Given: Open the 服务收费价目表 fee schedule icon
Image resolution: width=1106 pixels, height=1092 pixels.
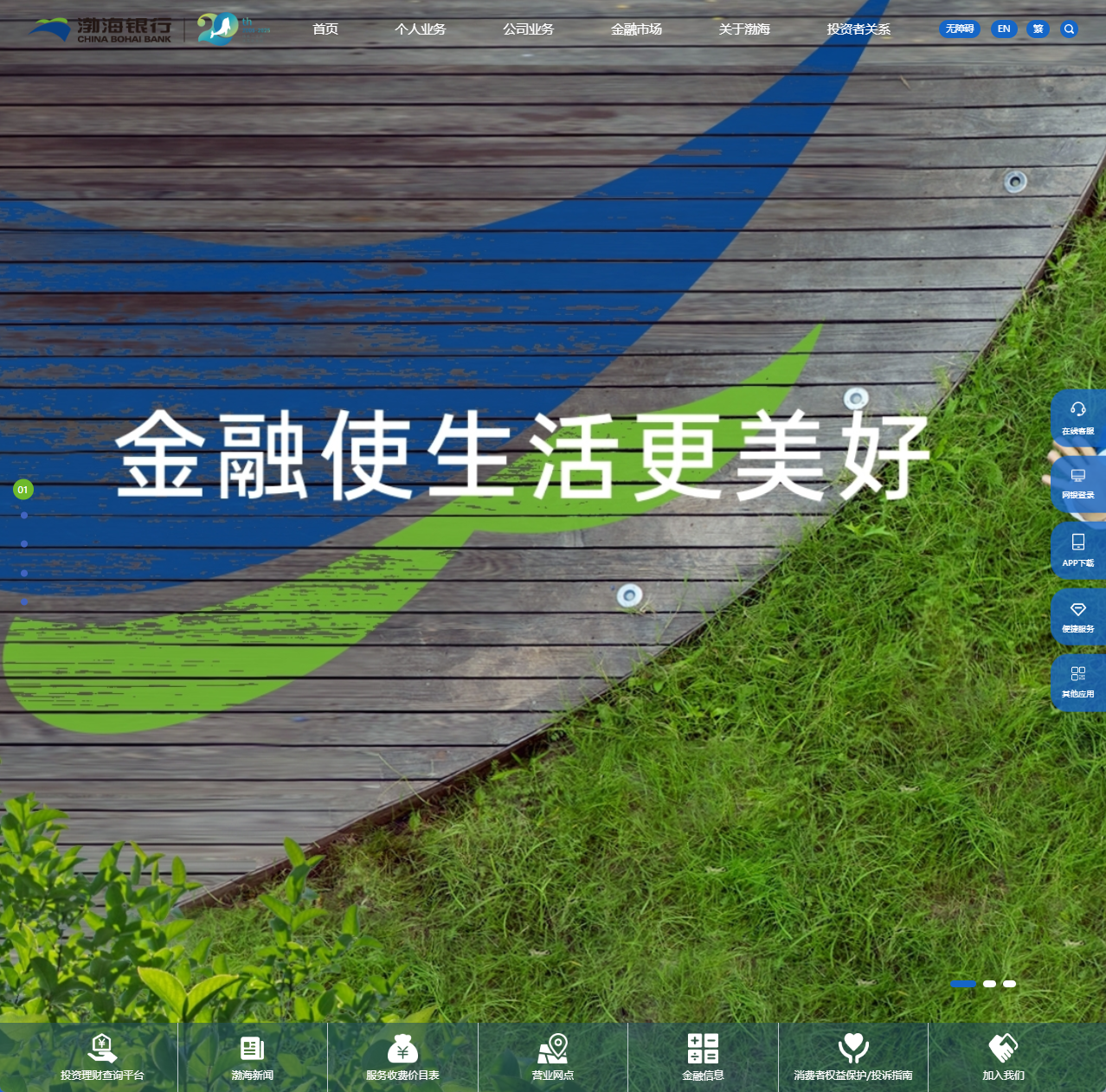Looking at the screenshot, I should pyautogui.click(x=402, y=1057).
